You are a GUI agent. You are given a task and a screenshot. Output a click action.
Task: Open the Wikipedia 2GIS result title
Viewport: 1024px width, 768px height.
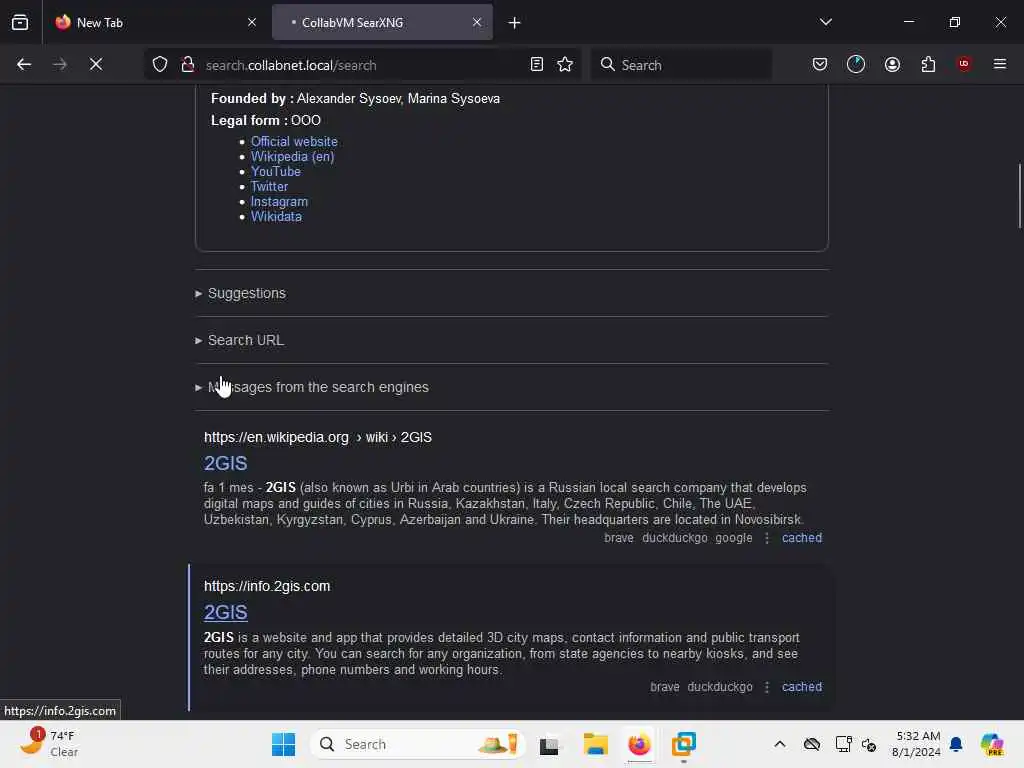(225, 463)
